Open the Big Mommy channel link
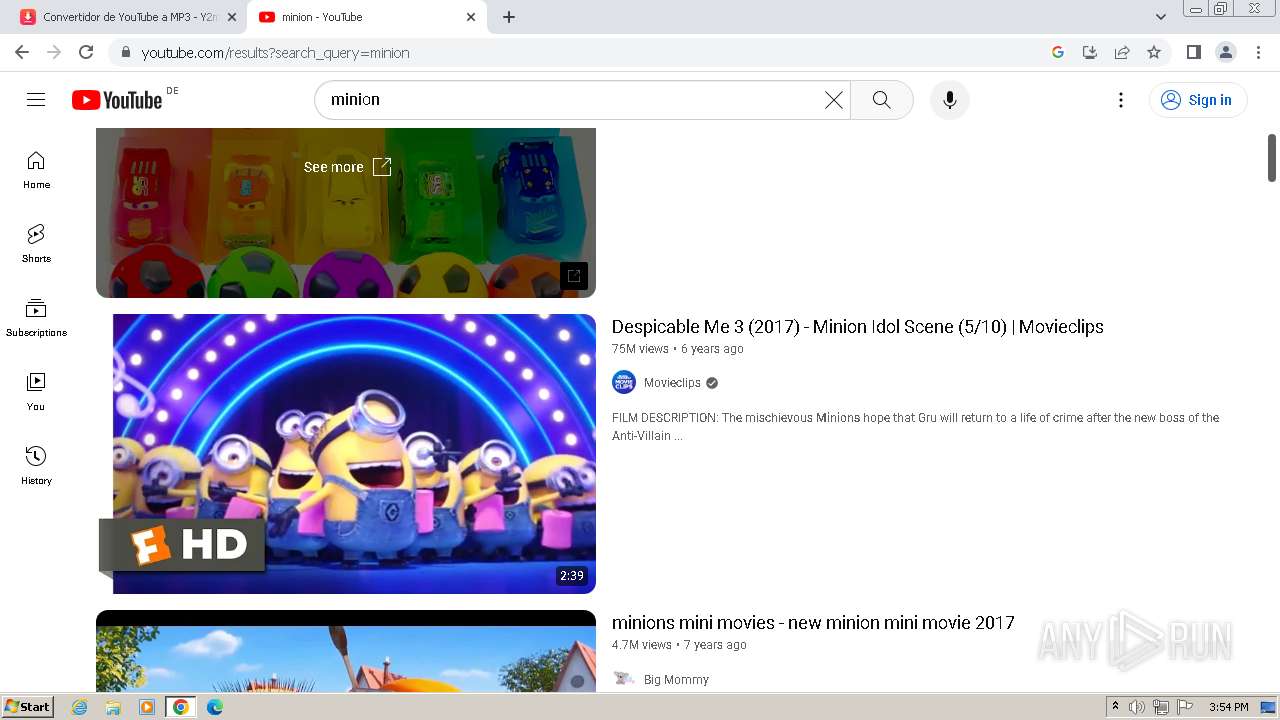This screenshot has height=720, width=1280. click(676, 680)
